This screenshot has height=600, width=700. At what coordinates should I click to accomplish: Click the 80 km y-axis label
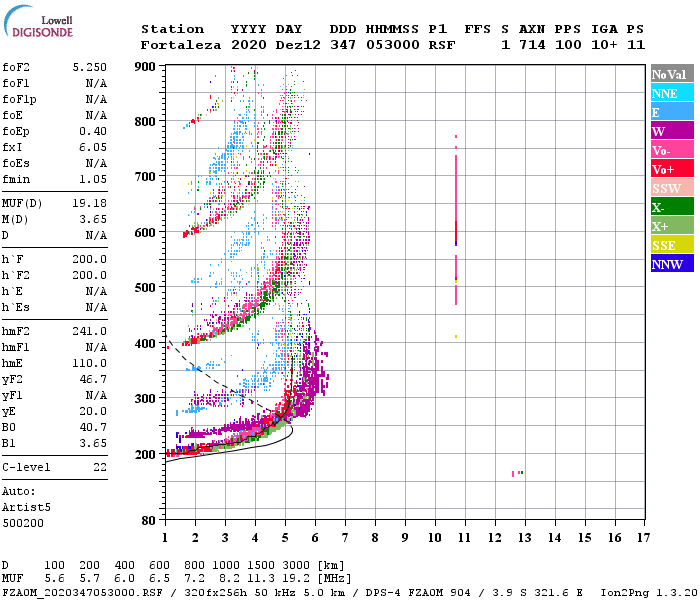click(149, 521)
